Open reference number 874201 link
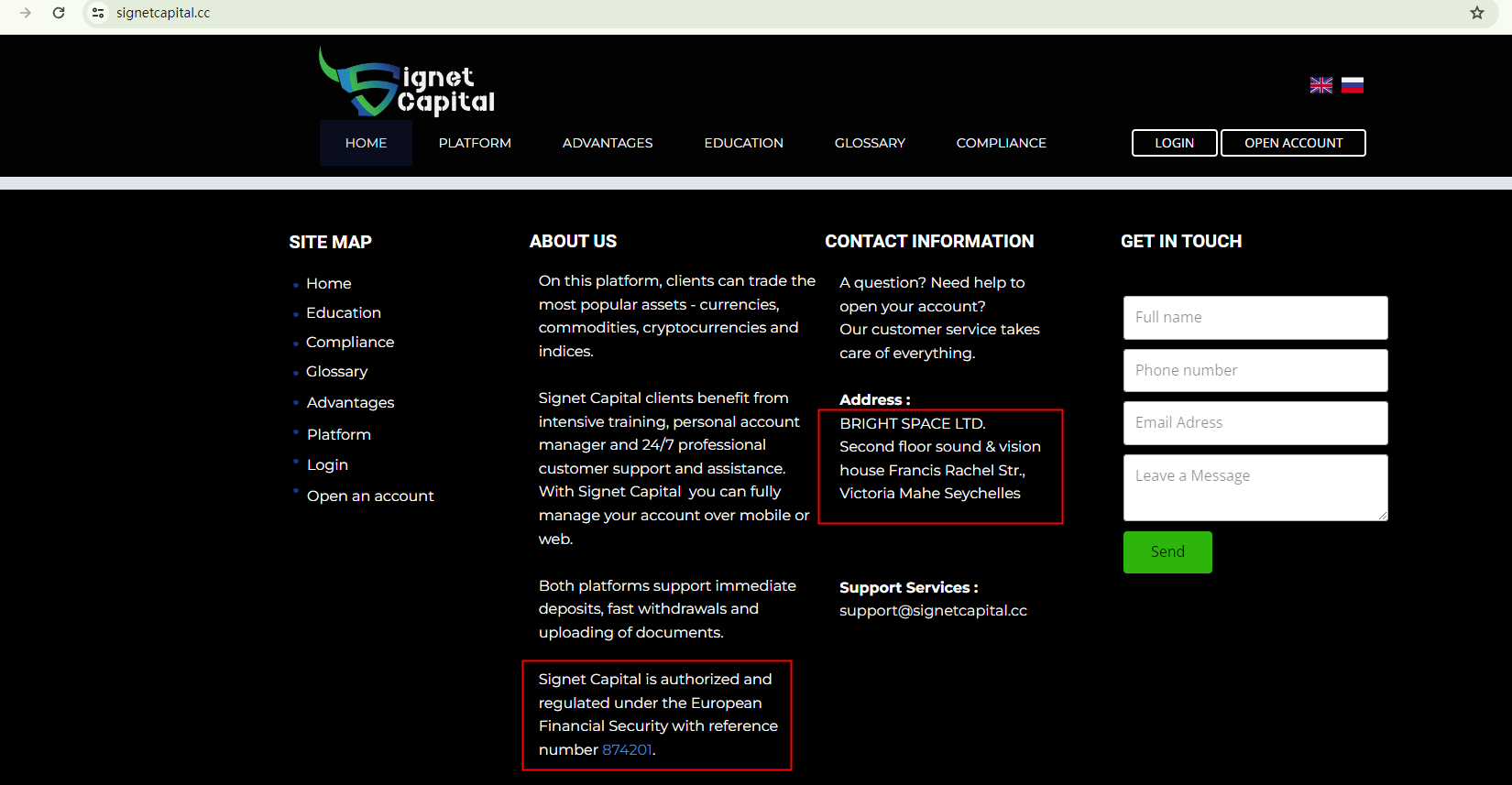This screenshot has width=1512, height=785. (x=627, y=749)
